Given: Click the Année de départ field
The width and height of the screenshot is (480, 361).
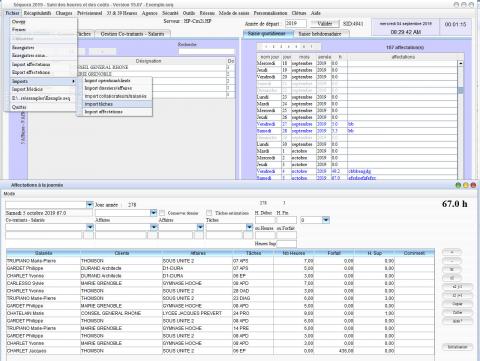Looking at the screenshot, I should 295,24.
